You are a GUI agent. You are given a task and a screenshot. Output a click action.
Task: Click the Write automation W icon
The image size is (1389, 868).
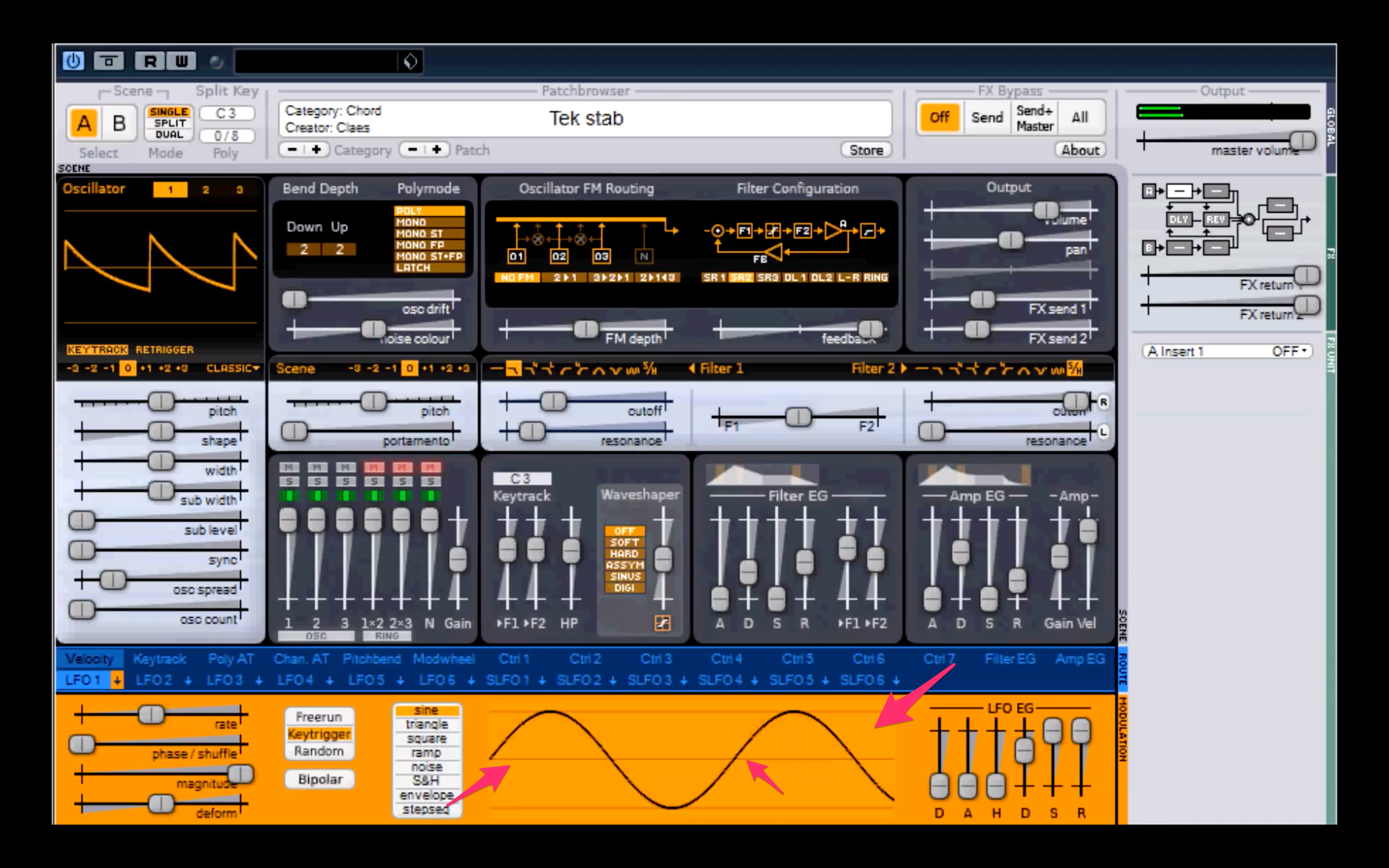[181, 61]
